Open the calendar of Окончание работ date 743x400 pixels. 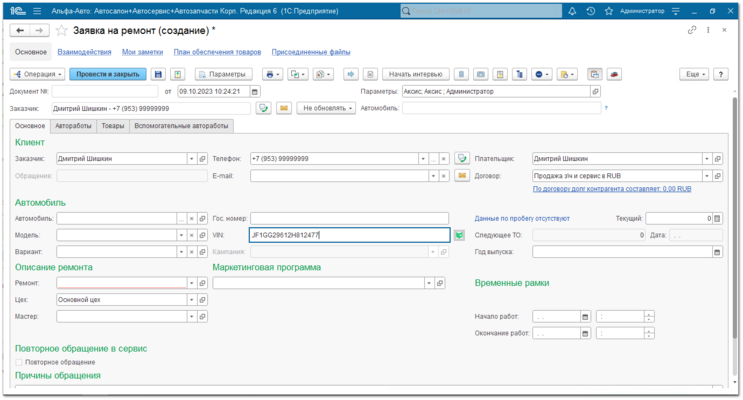585,334
